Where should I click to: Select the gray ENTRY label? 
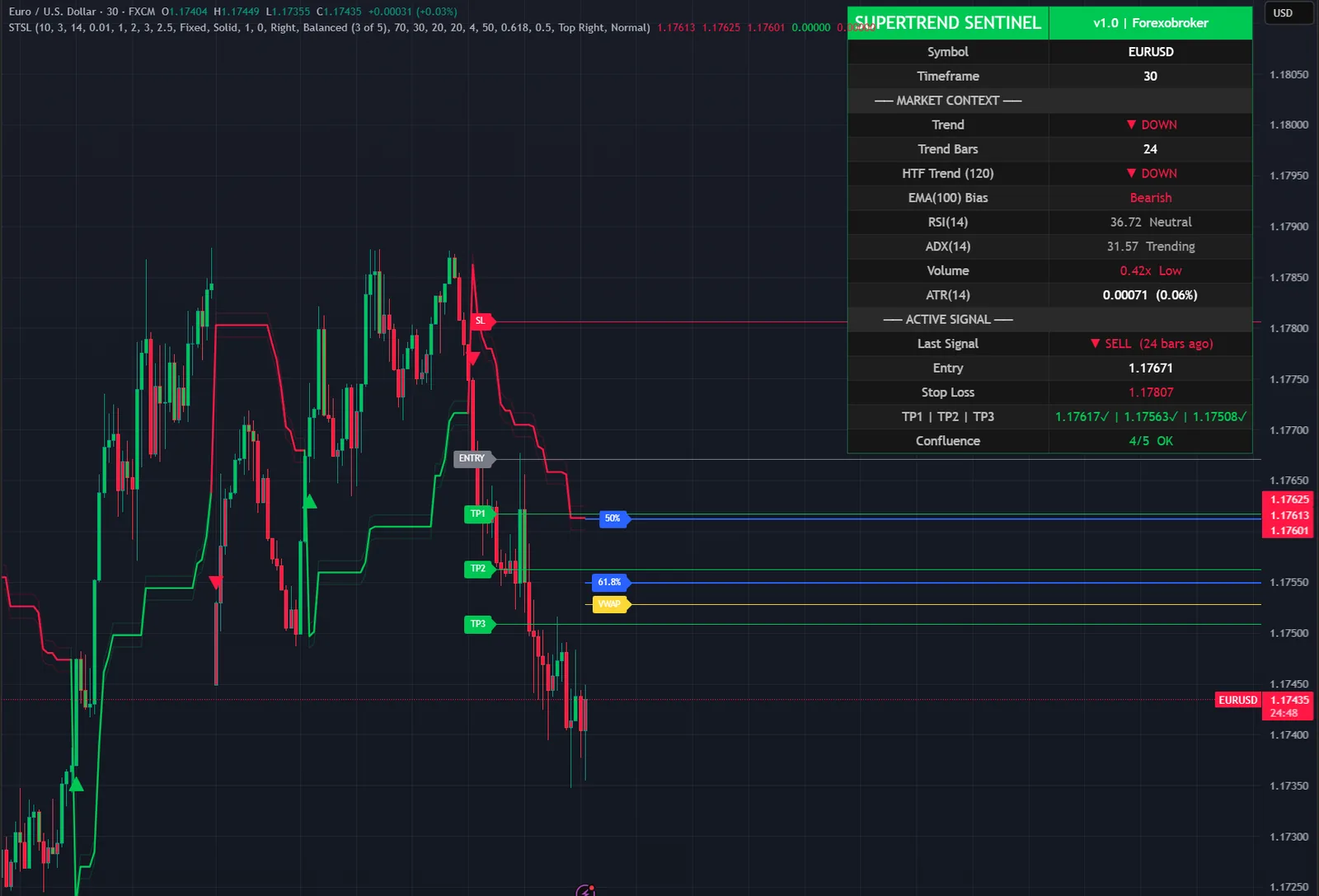point(474,459)
